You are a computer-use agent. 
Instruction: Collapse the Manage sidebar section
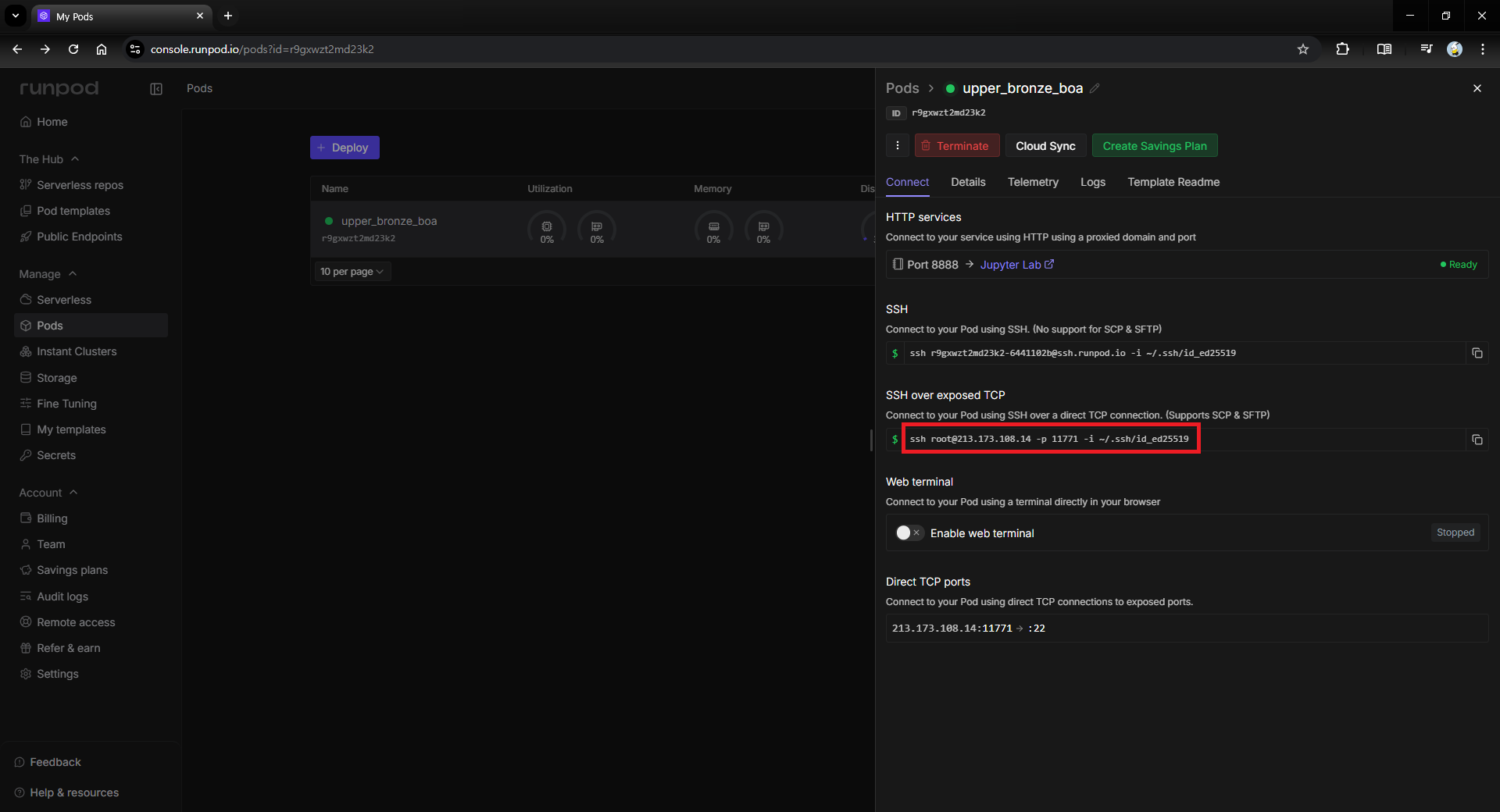48,274
